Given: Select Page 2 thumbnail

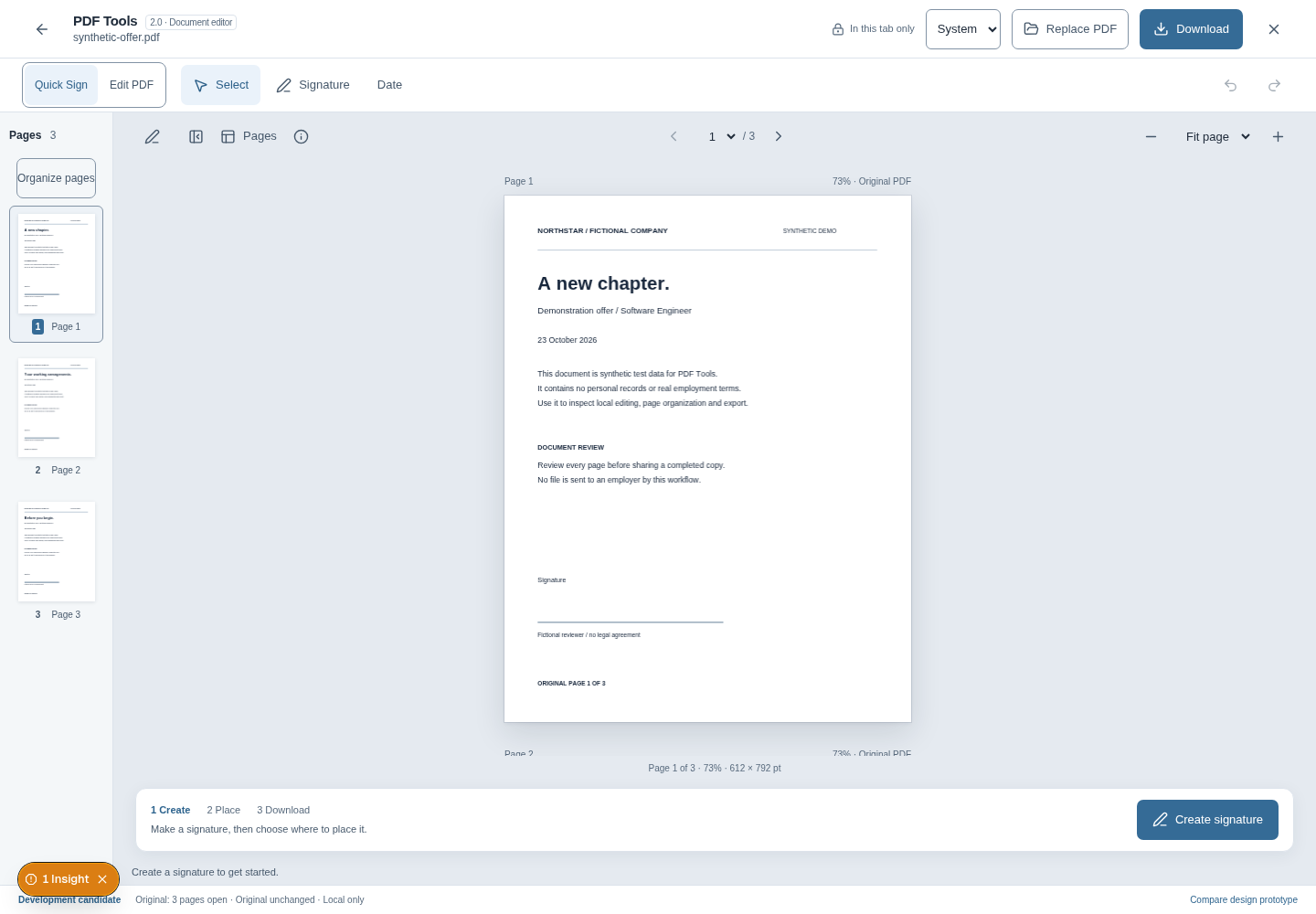Looking at the screenshot, I should [x=57, y=417].
